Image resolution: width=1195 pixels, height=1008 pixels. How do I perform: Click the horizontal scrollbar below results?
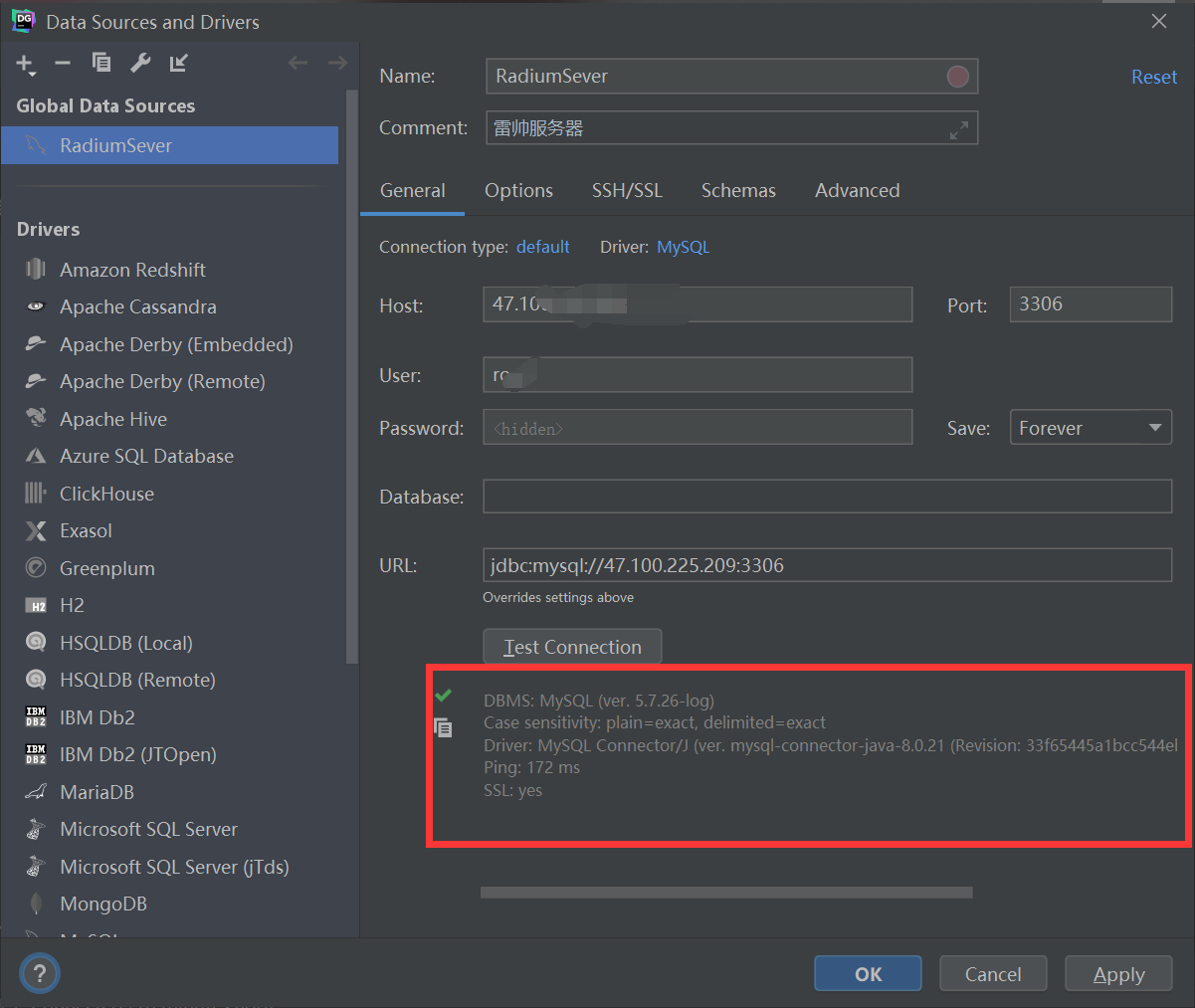coord(726,893)
